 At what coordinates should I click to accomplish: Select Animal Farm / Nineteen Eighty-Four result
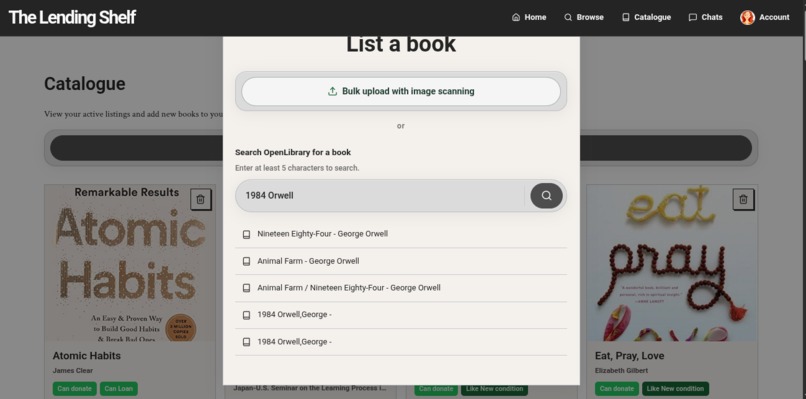click(401, 288)
